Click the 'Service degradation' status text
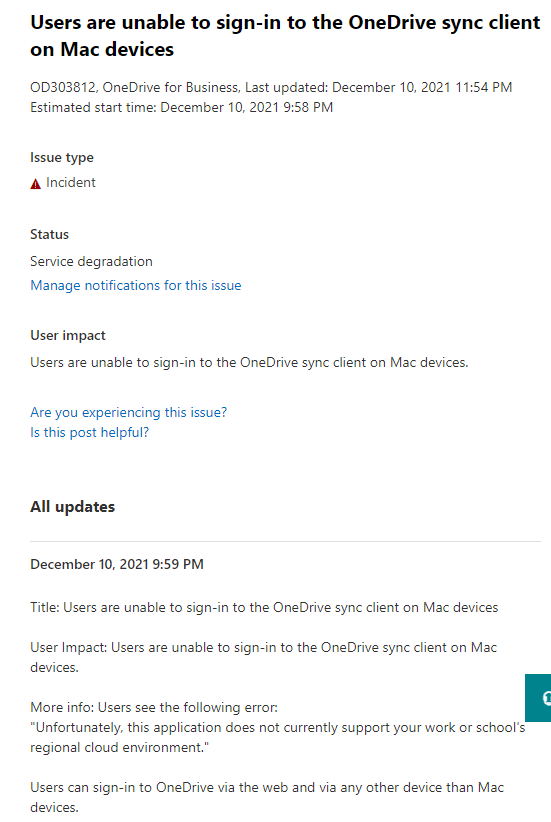 (x=91, y=261)
